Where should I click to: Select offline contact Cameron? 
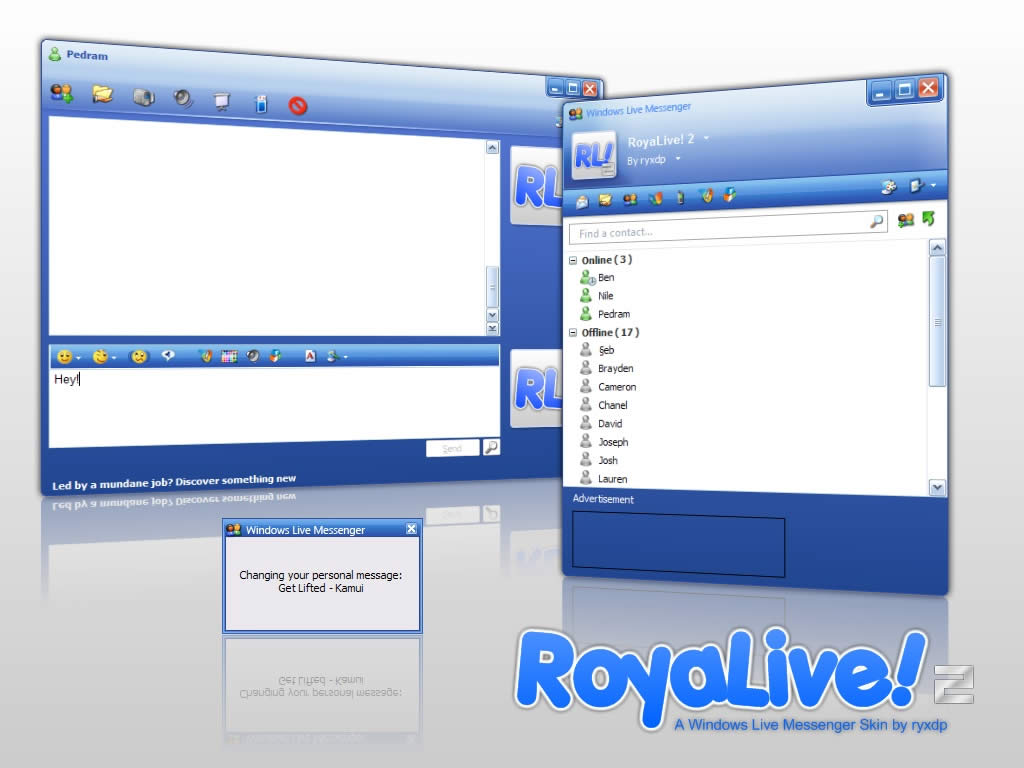pos(608,387)
